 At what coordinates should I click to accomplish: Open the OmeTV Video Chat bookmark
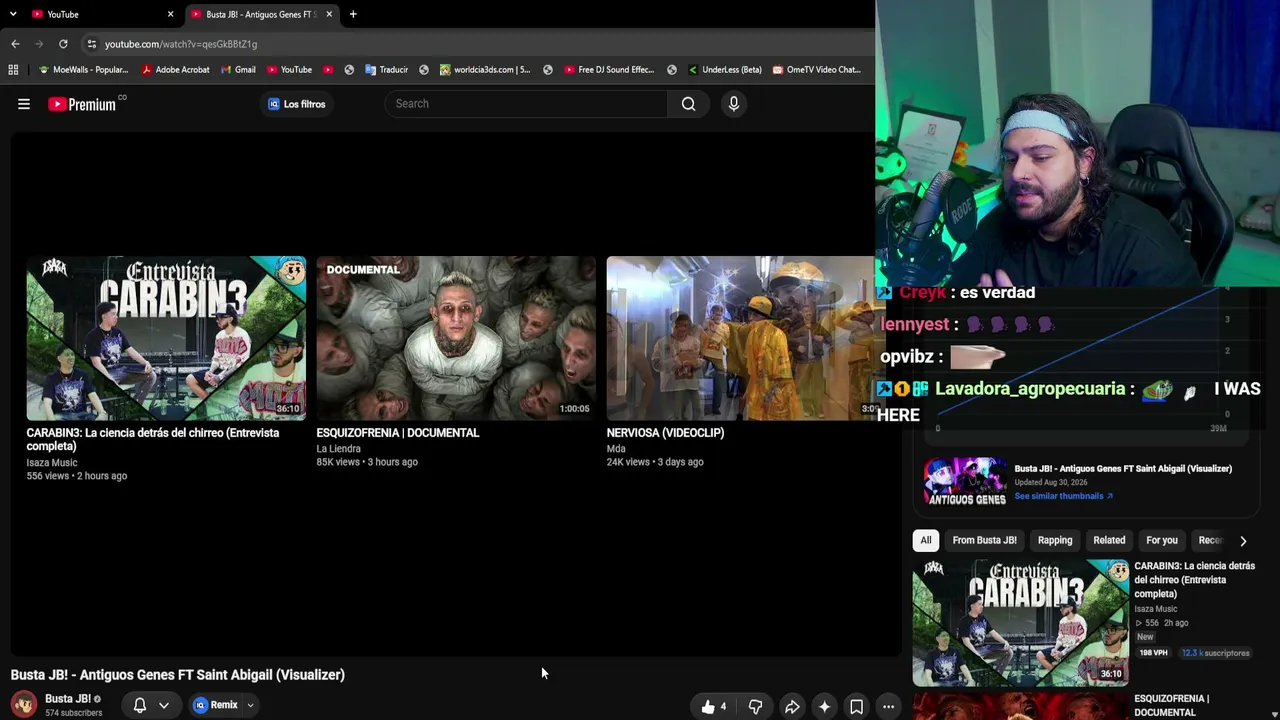tap(816, 70)
